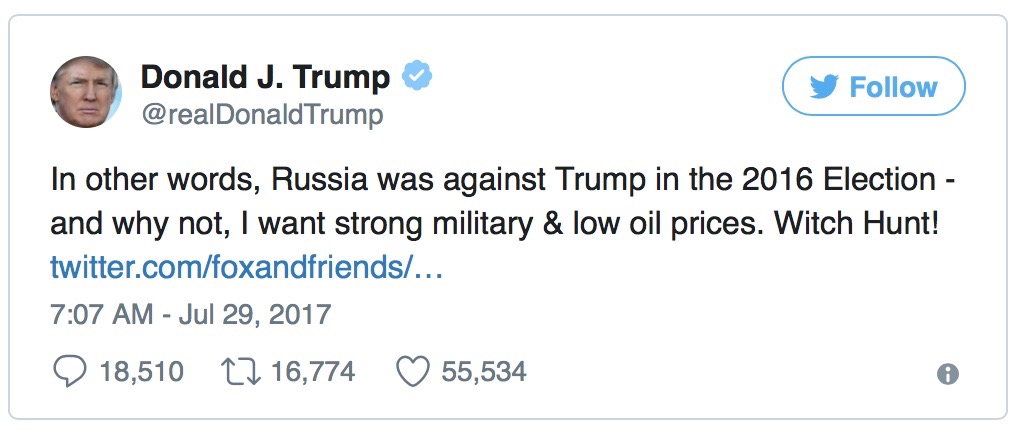Click the @realDonaldTrump handle
The height and width of the screenshot is (442, 1018).
coord(262,115)
